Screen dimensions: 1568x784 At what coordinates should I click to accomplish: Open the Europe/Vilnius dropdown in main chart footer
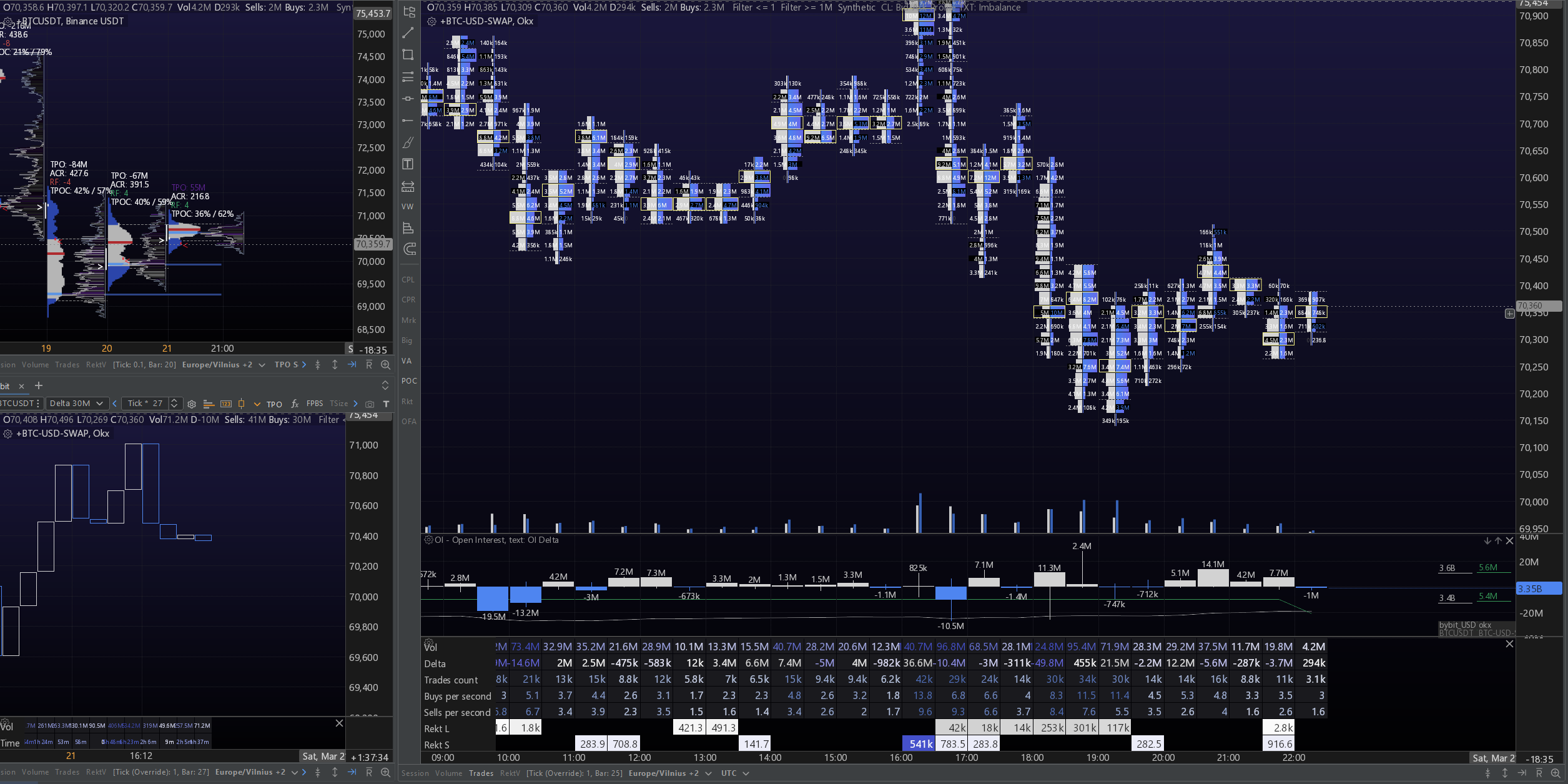click(670, 773)
